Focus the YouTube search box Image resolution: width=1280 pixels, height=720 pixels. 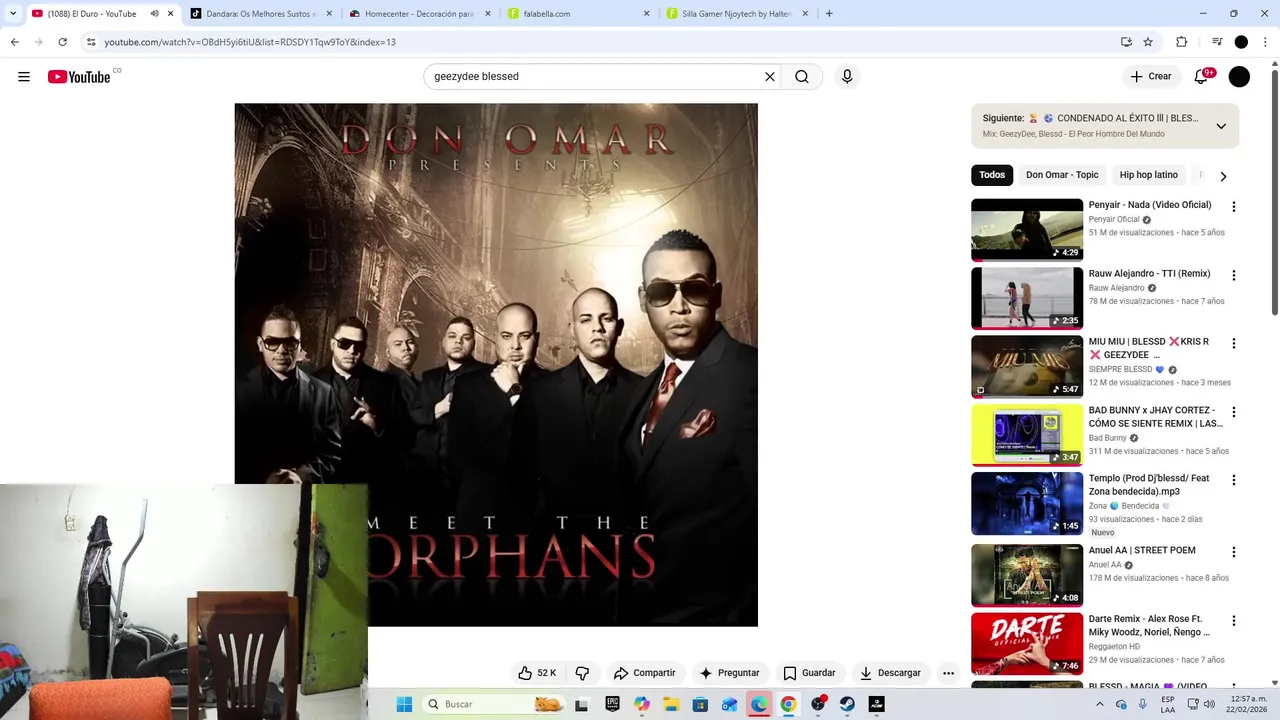pyautogui.click(x=595, y=77)
